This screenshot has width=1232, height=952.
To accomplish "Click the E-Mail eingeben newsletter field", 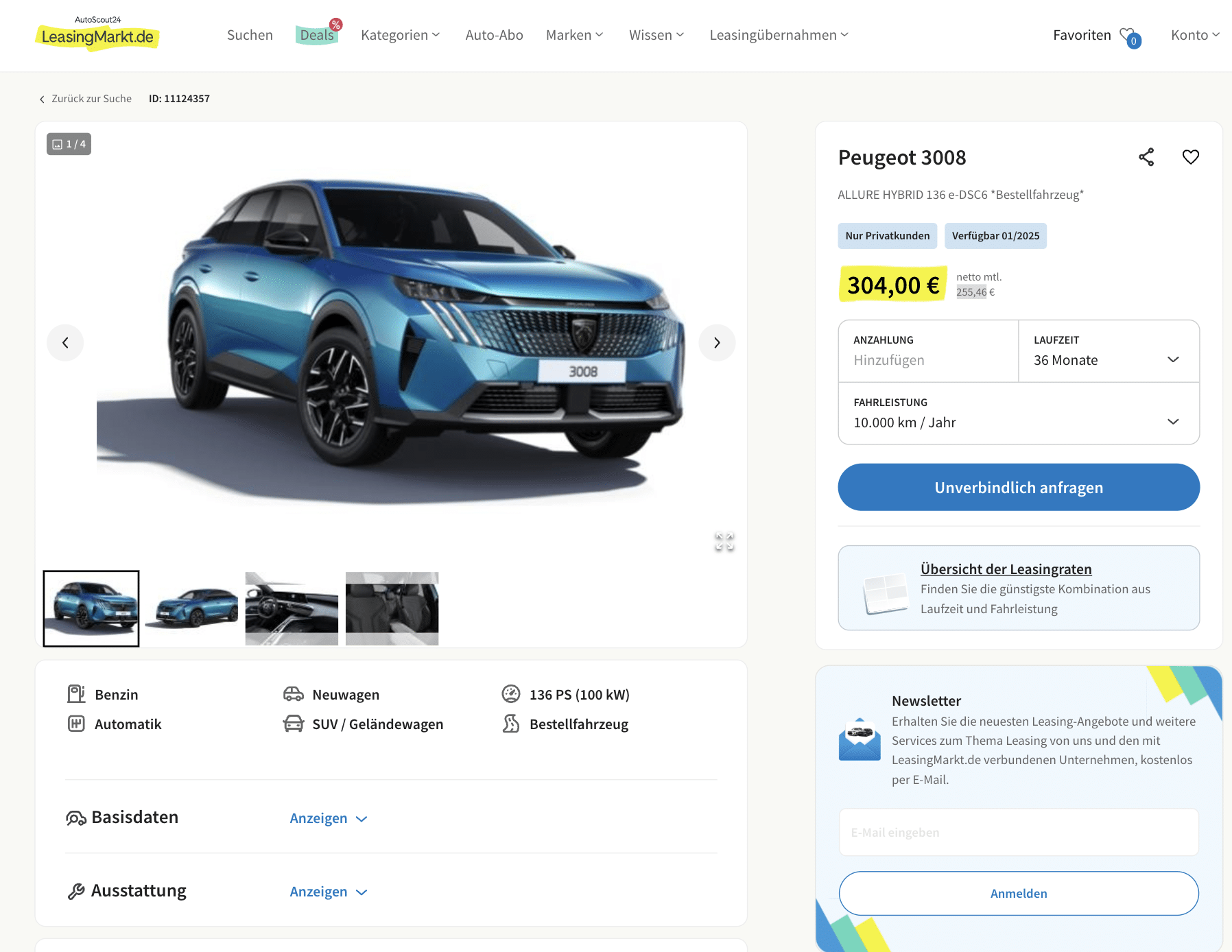I will coord(1019,832).
